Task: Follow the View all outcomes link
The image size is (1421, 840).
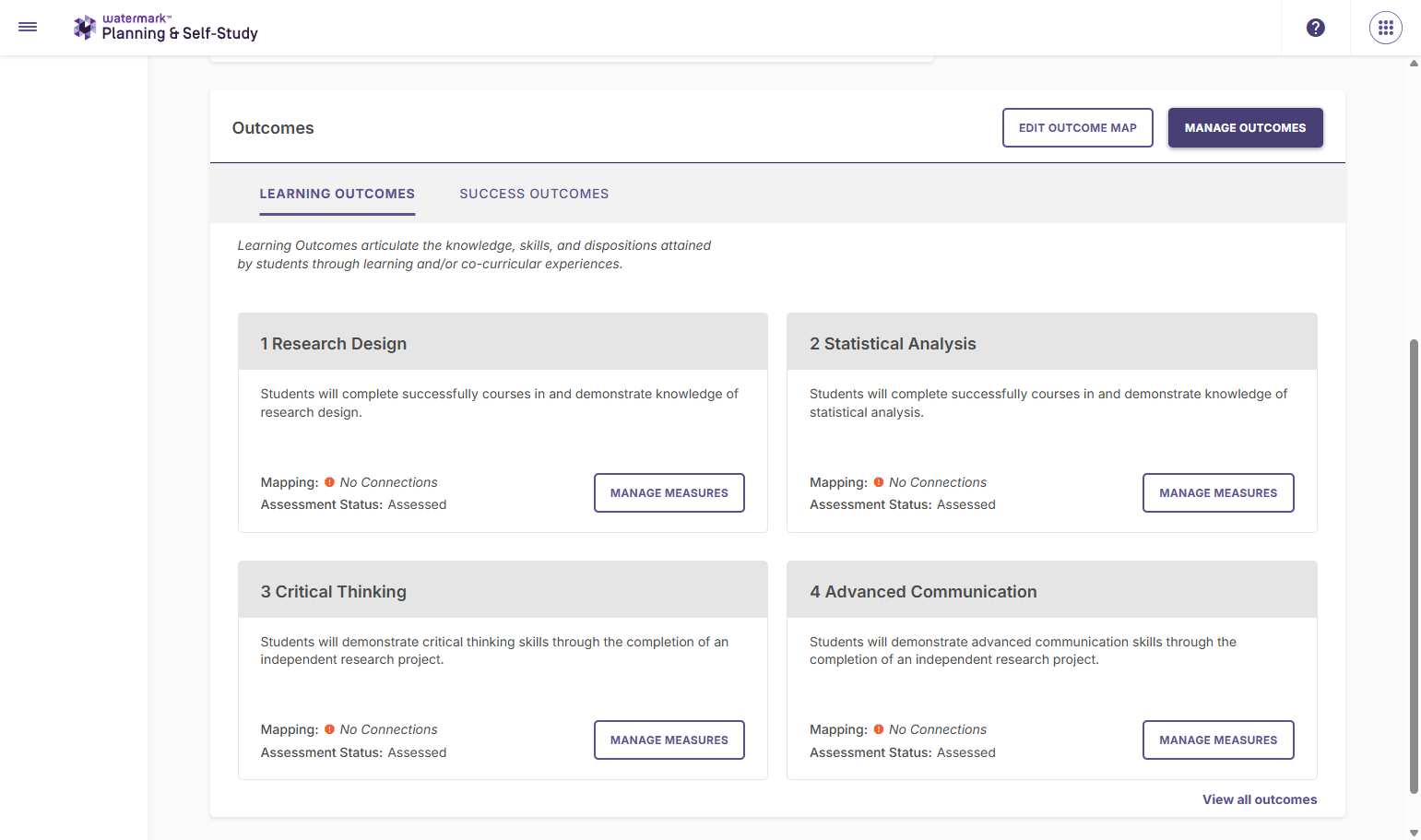Action: coord(1260,799)
